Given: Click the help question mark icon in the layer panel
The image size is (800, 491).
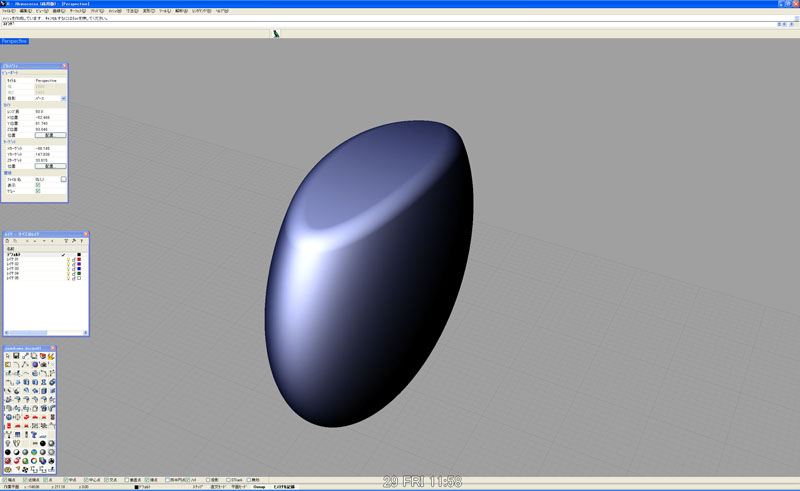Looking at the screenshot, I should coord(82,241).
